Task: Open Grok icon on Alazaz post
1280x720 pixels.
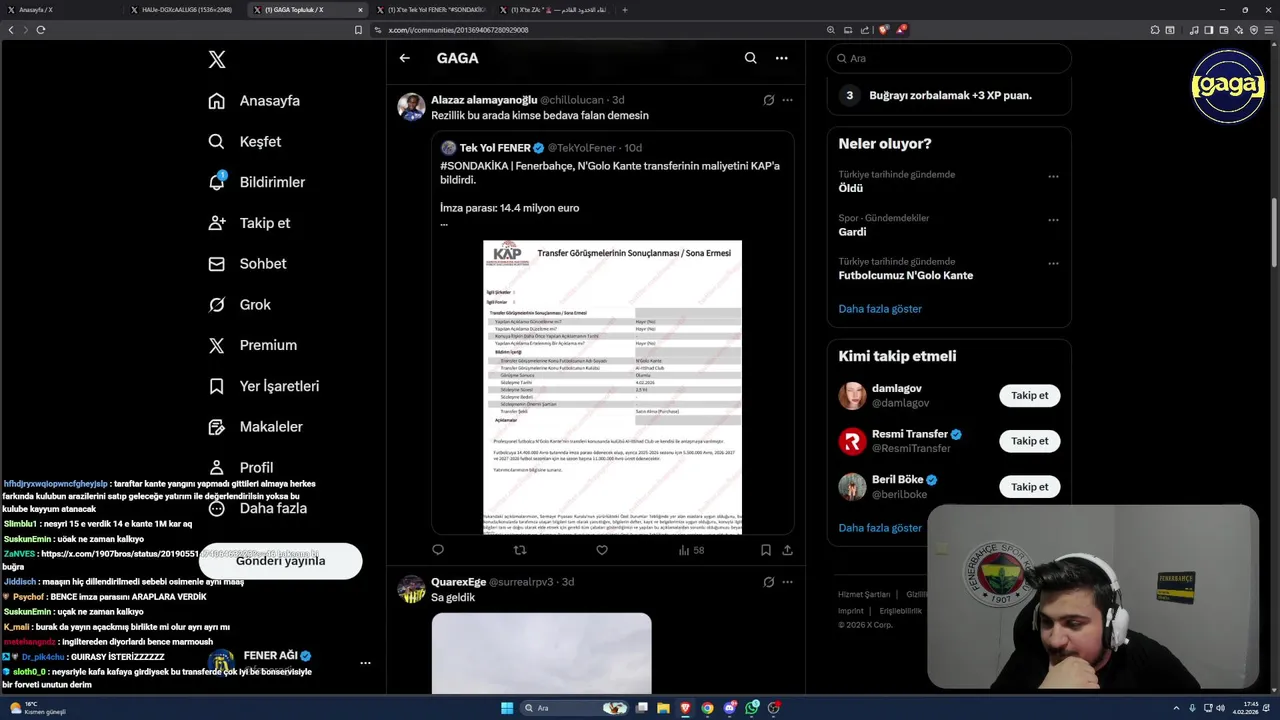Action: tap(768, 100)
